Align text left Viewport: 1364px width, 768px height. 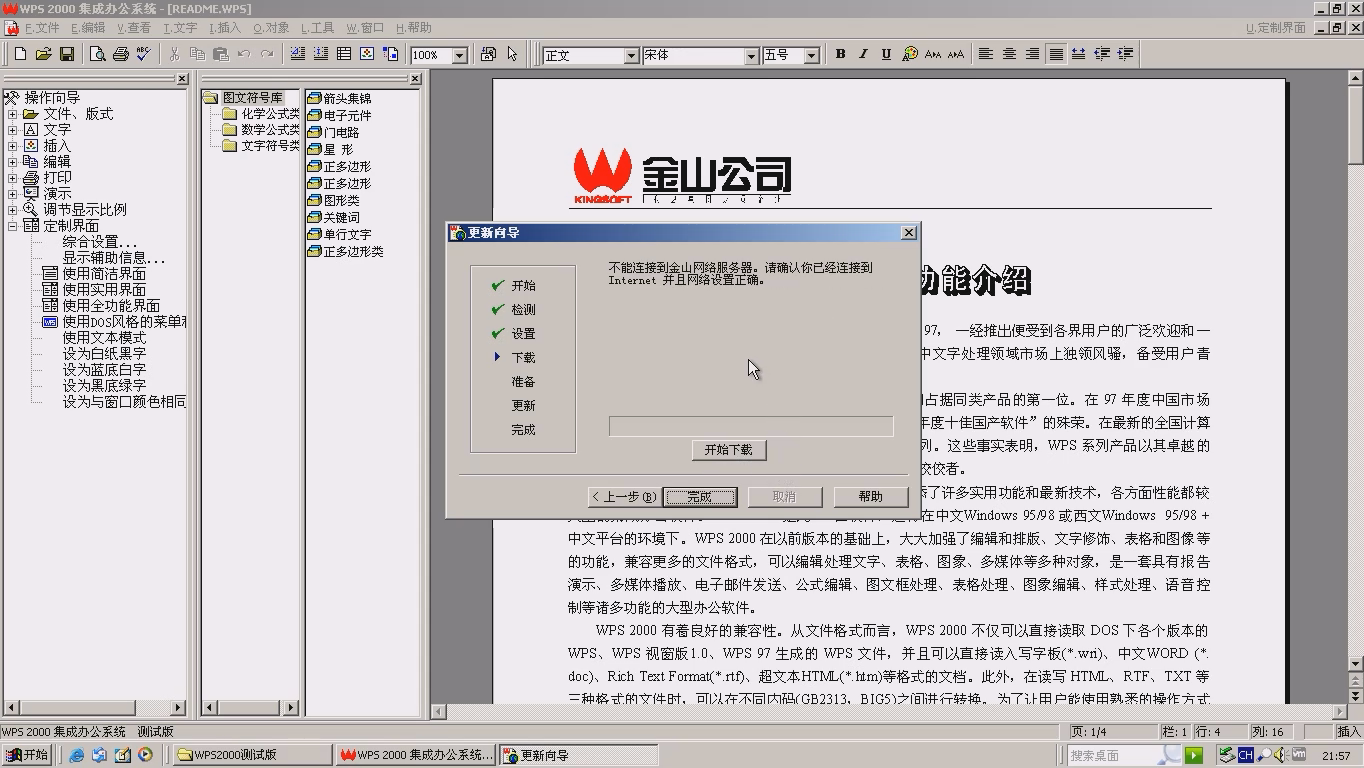tap(986, 54)
